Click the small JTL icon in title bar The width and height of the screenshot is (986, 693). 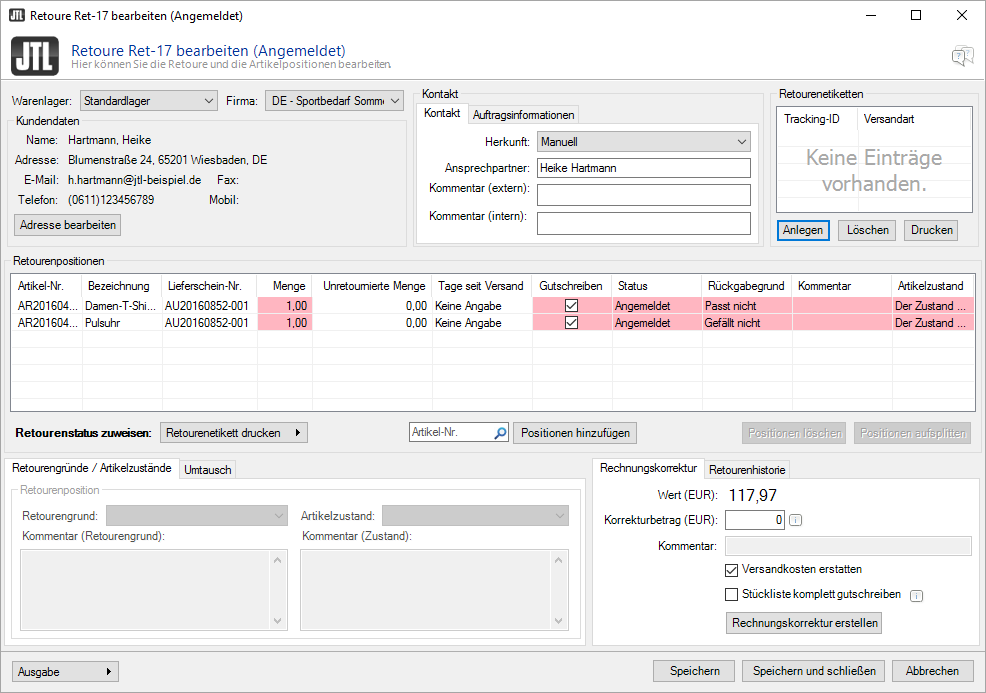(x=16, y=16)
